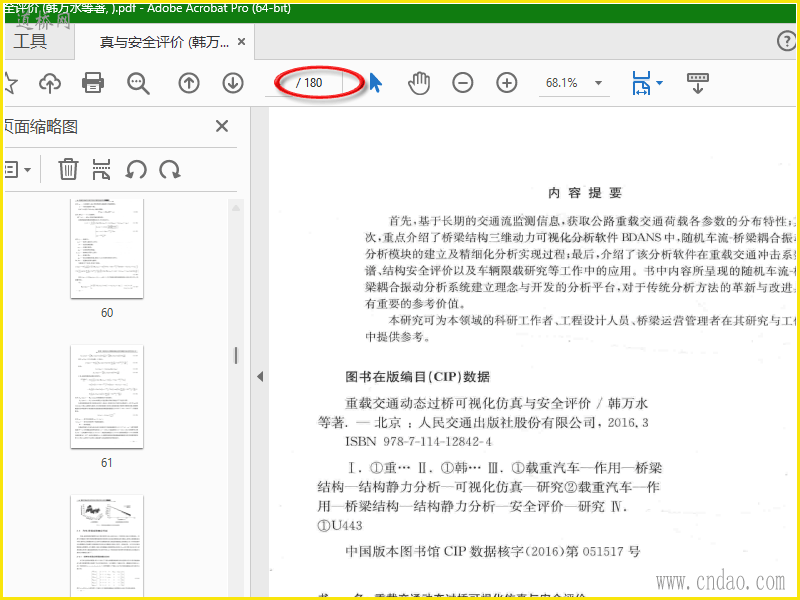Click the read mode keyboard-arrow icon

[697, 83]
